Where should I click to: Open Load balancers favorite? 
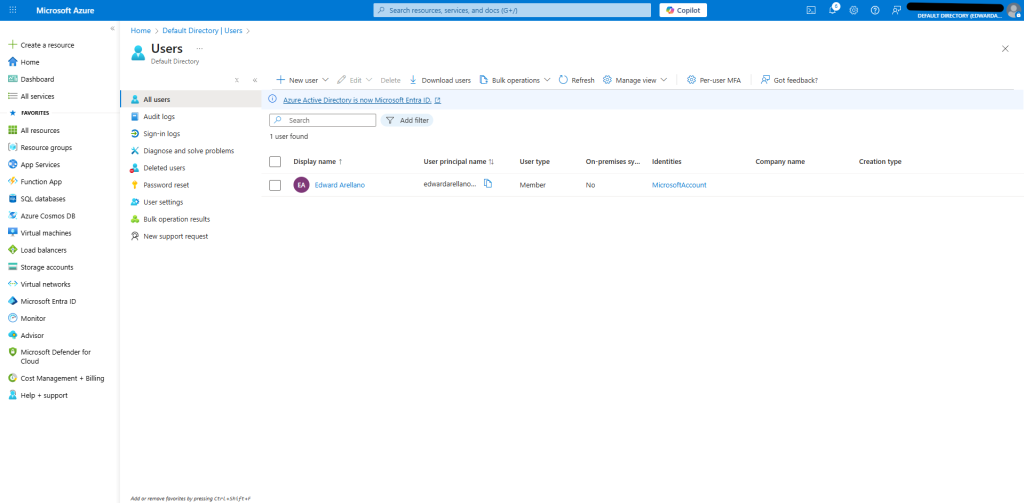coord(38,250)
